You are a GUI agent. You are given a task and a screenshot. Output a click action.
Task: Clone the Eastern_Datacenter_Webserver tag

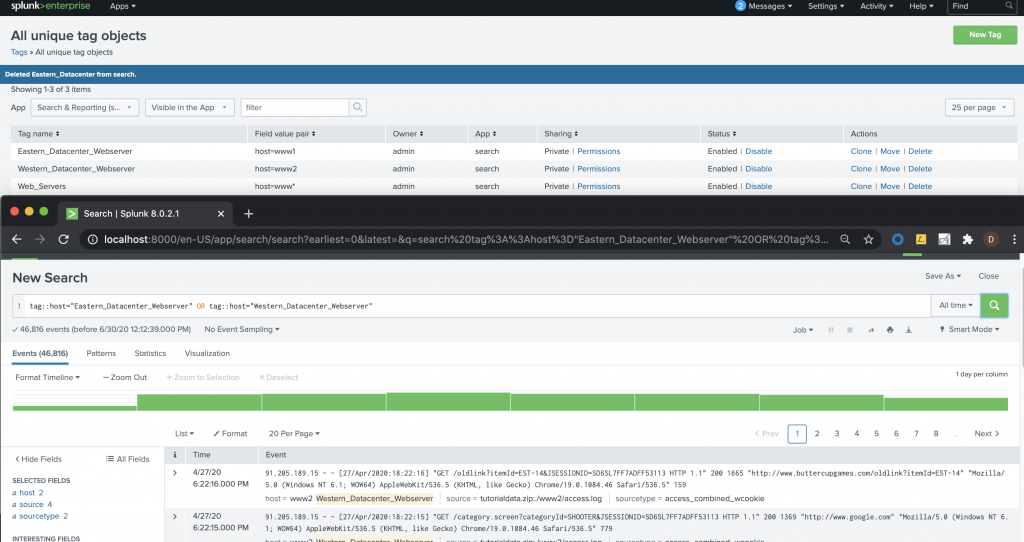pyautogui.click(x=861, y=151)
